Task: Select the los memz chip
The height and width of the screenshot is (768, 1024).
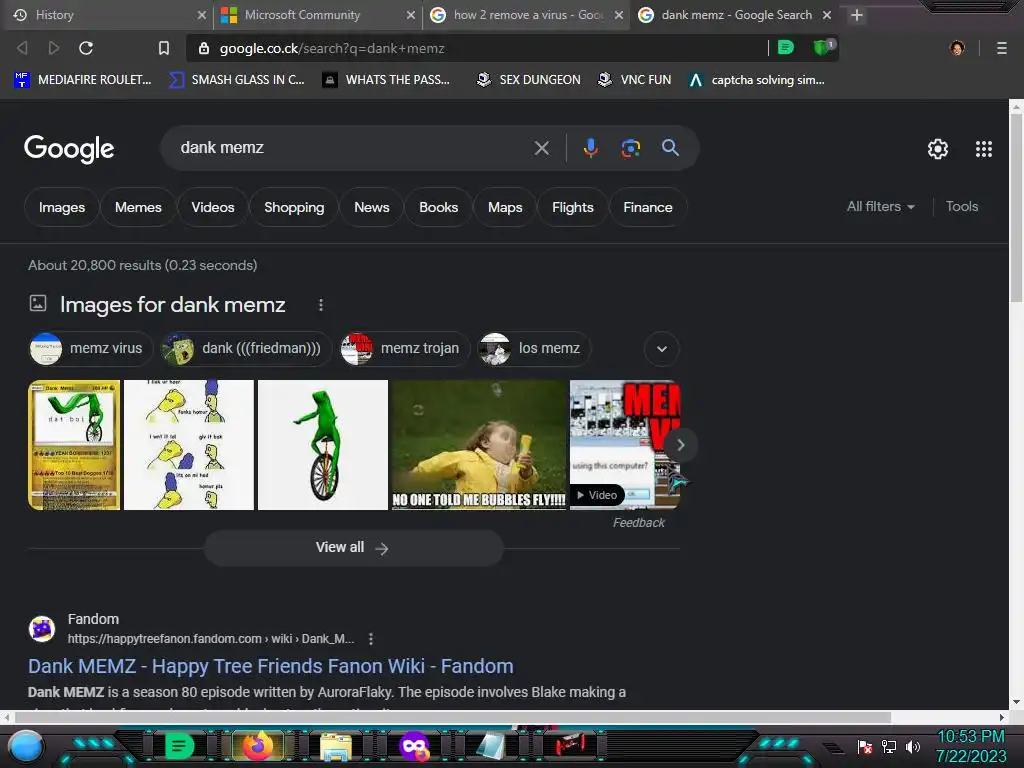Action: coord(534,349)
